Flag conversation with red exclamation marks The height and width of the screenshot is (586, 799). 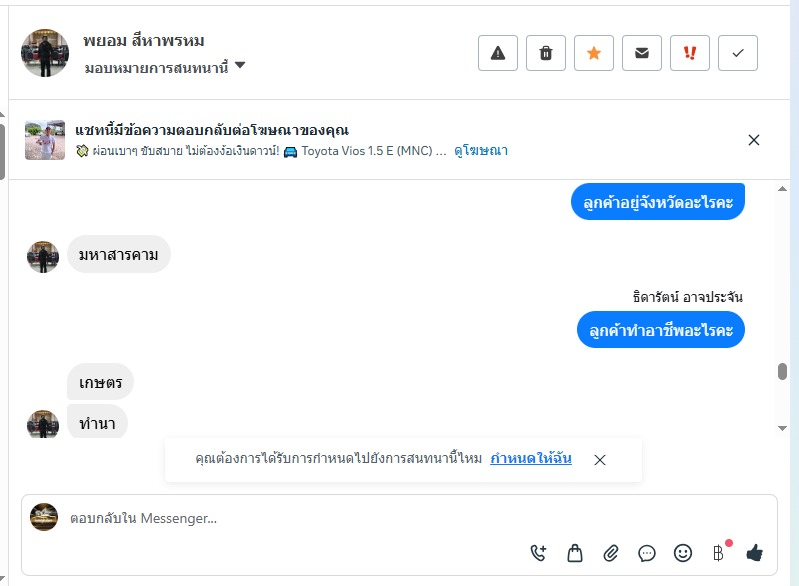(690, 53)
